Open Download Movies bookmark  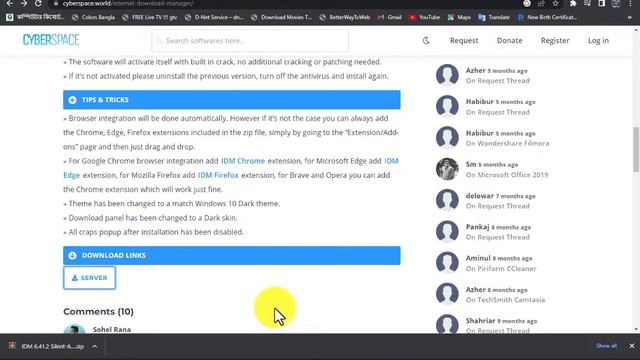(281, 17)
